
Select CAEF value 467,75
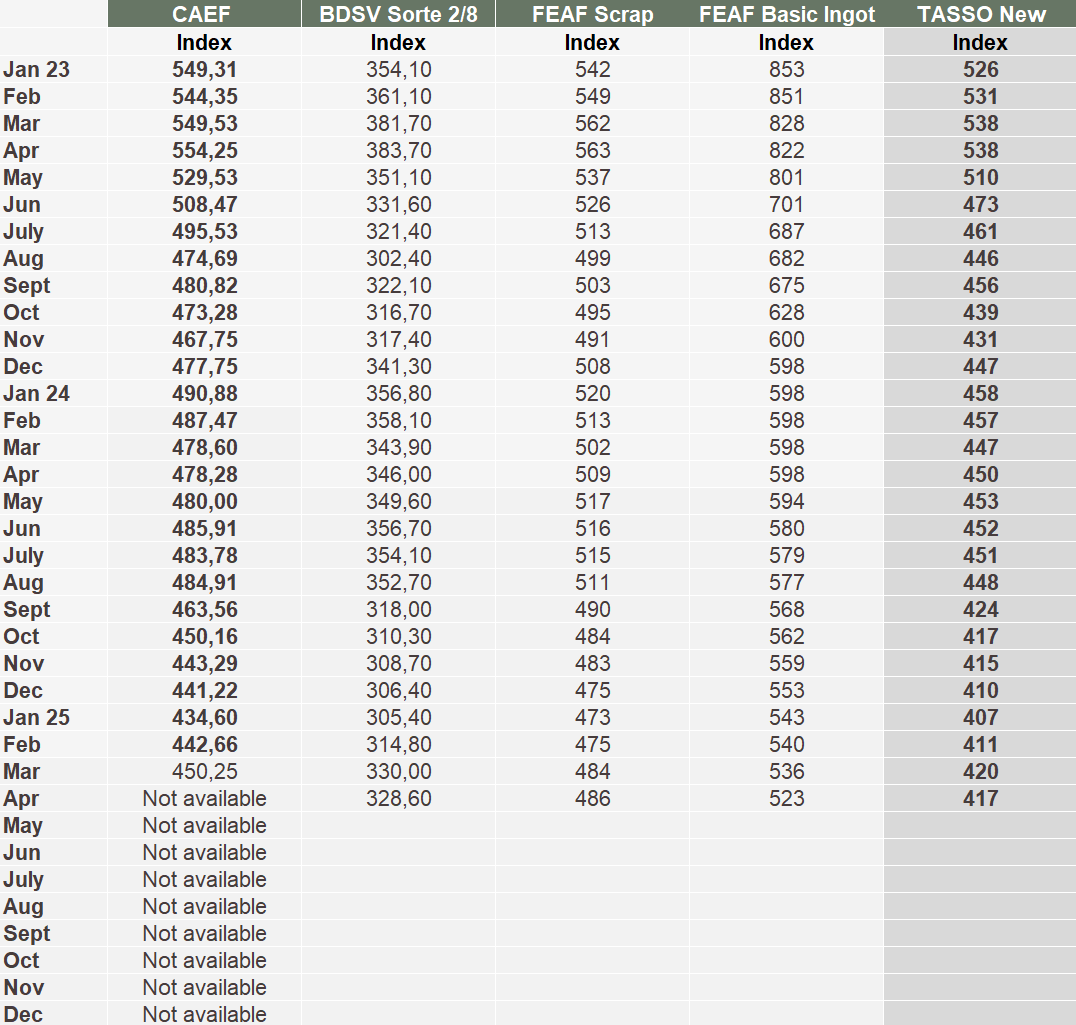tap(204, 339)
